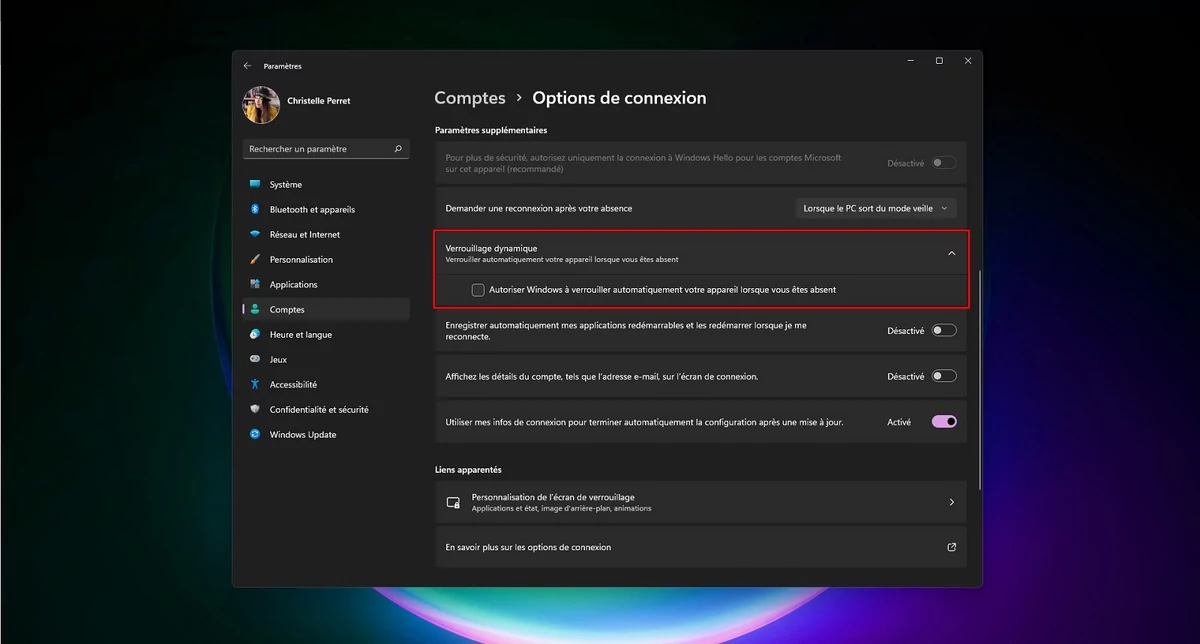Screen dimensions: 1200x644
Task: Click the Confidentialité et sécurité shield icon
Action: [x=255, y=409]
